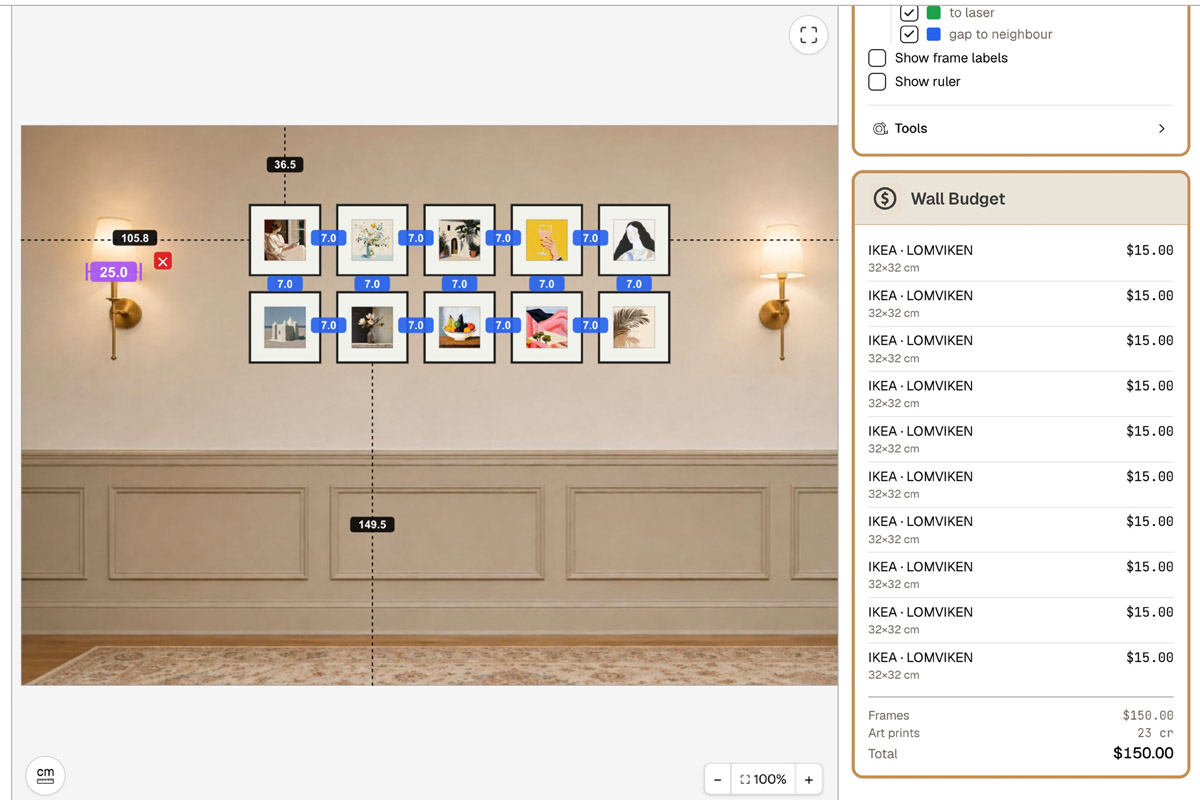
Task: Click the 149.5 floor distance label
Action: (x=372, y=524)
